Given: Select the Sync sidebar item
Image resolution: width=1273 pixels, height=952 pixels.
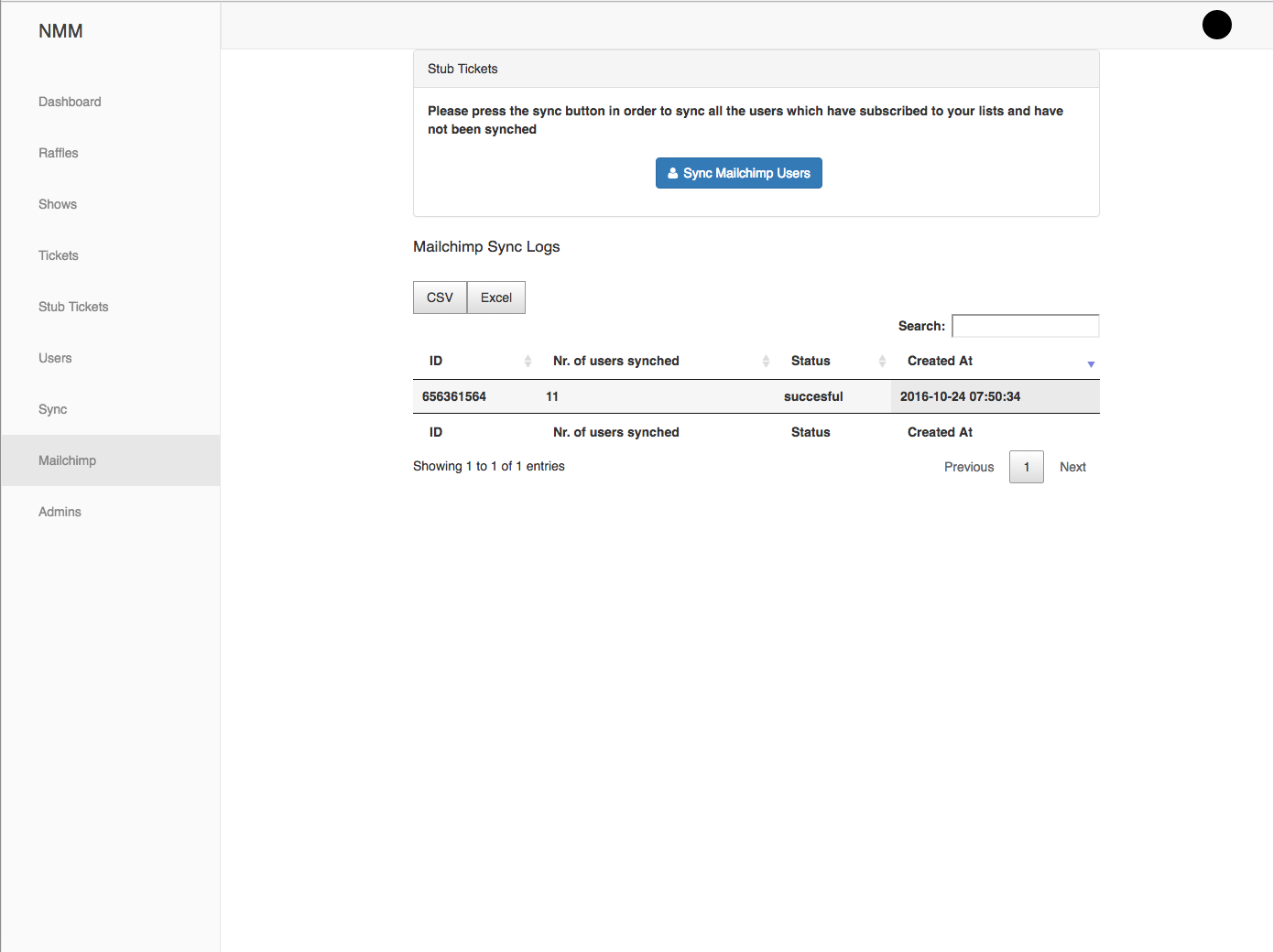Looking at the screenshot, I should pos(53,409).
